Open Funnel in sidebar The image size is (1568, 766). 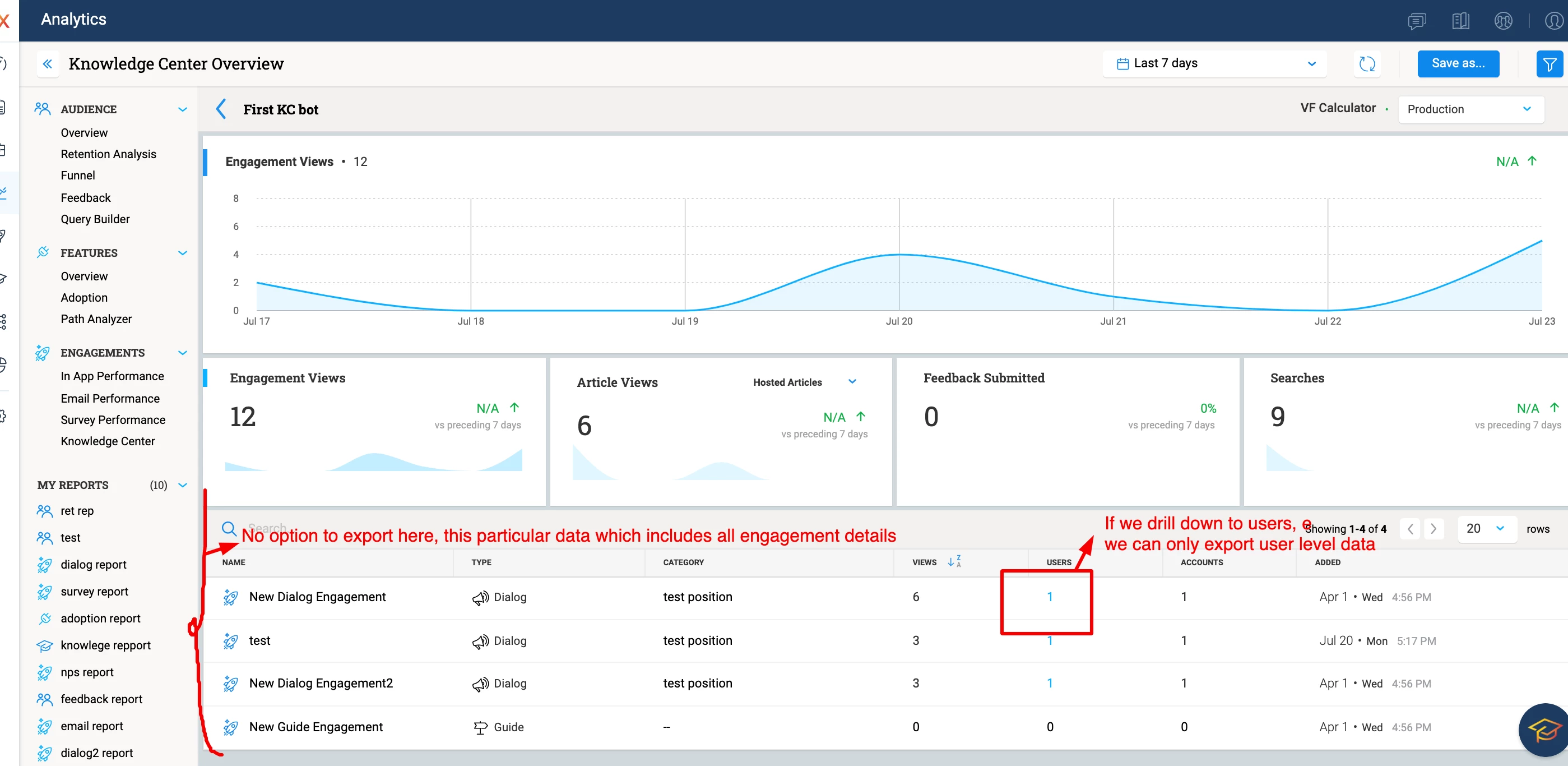click(x=78, y=176)
